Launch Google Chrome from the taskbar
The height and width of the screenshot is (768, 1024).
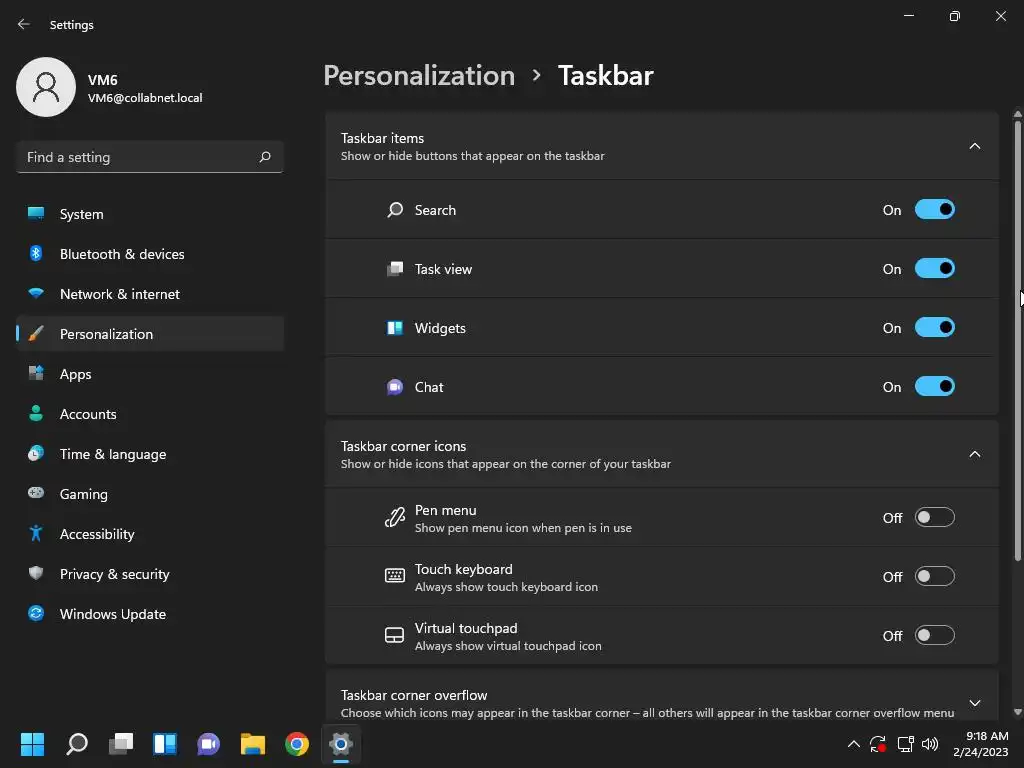(x=296, y=743)
